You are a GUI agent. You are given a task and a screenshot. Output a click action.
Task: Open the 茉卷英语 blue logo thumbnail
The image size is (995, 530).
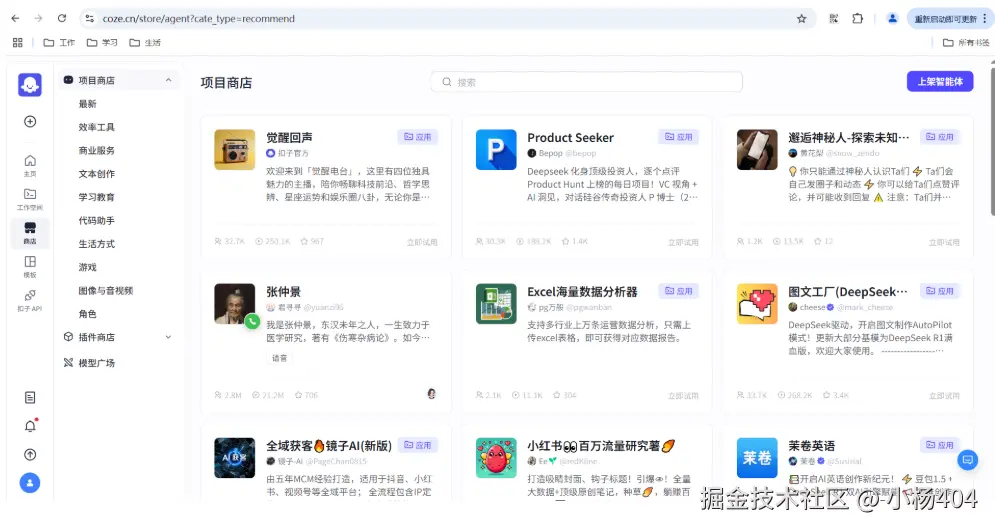(757, 458)
